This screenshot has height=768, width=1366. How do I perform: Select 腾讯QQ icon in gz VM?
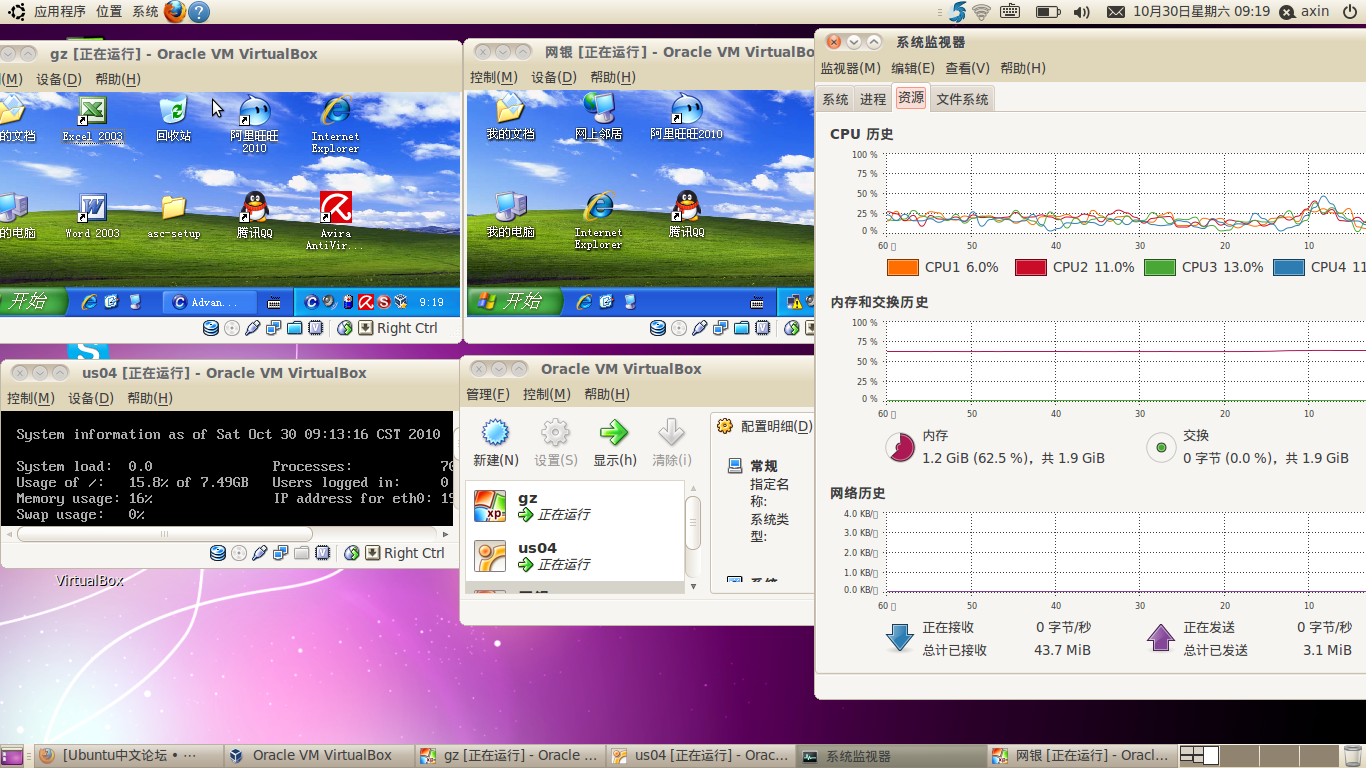255,215
